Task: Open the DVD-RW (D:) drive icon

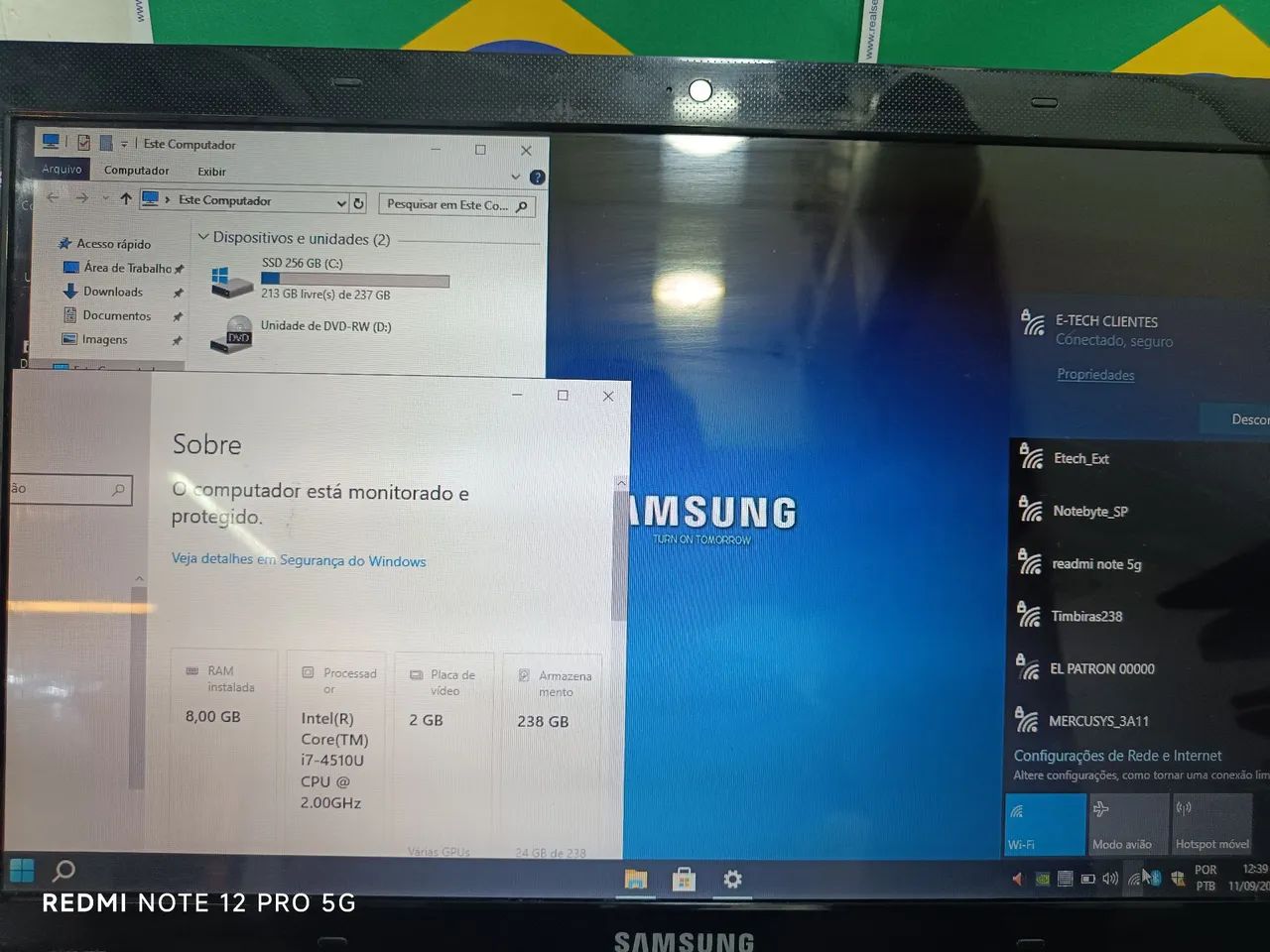Action: click(x=232, y=334)
